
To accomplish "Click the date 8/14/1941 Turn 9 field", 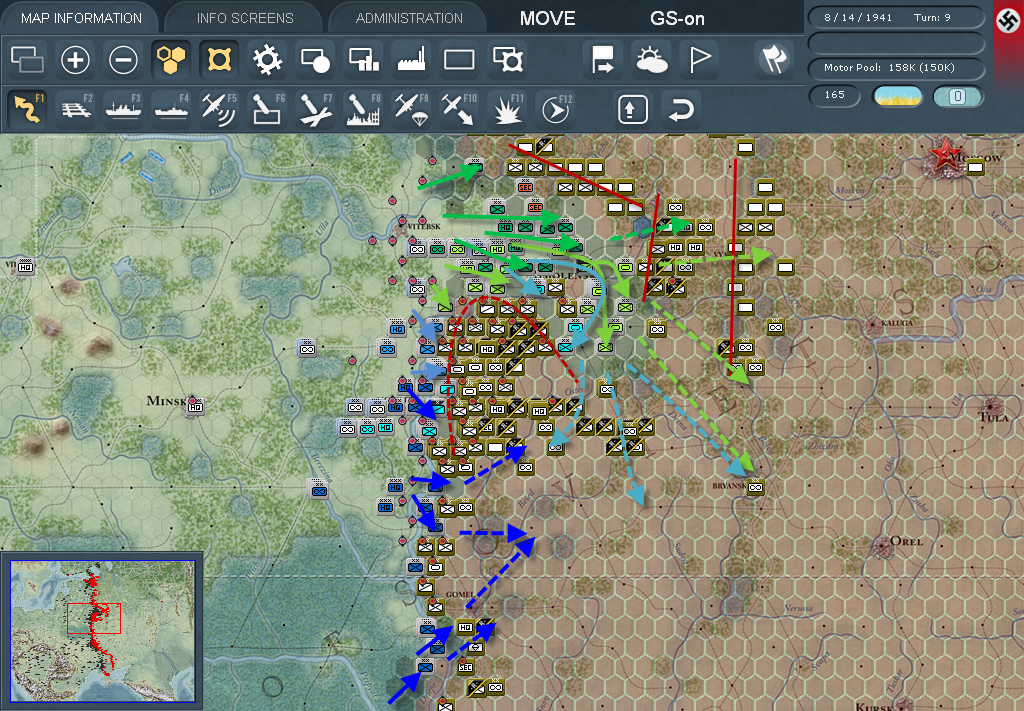I will tap(896, 18).
